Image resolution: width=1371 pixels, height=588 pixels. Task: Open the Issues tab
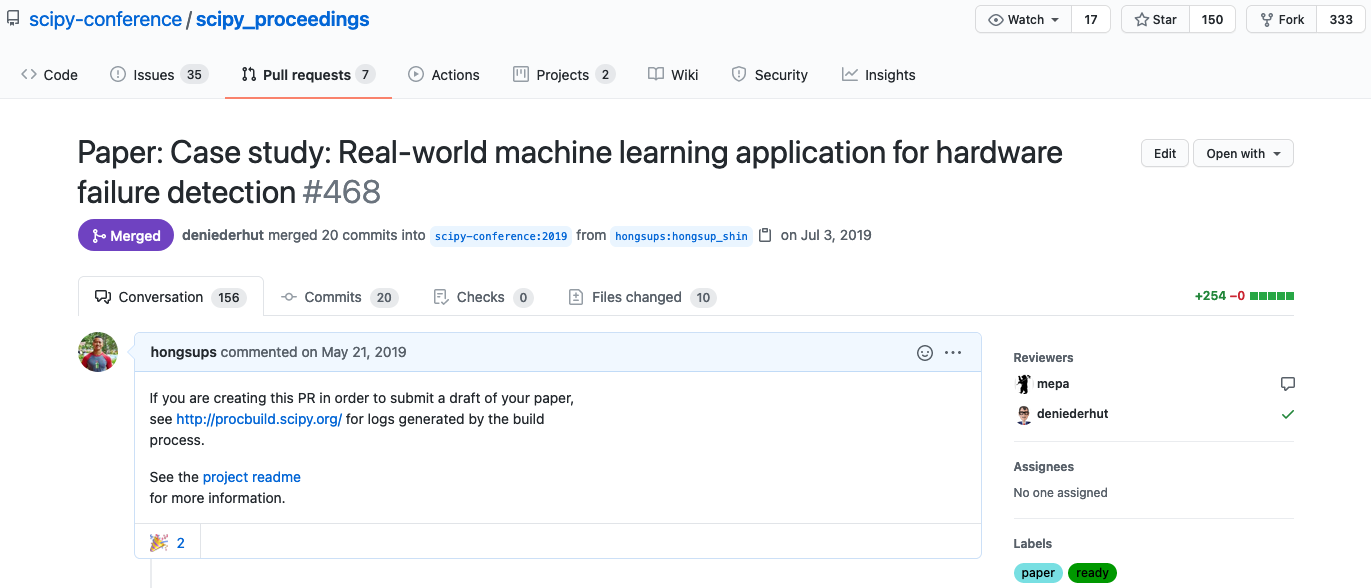coord(159,75)
